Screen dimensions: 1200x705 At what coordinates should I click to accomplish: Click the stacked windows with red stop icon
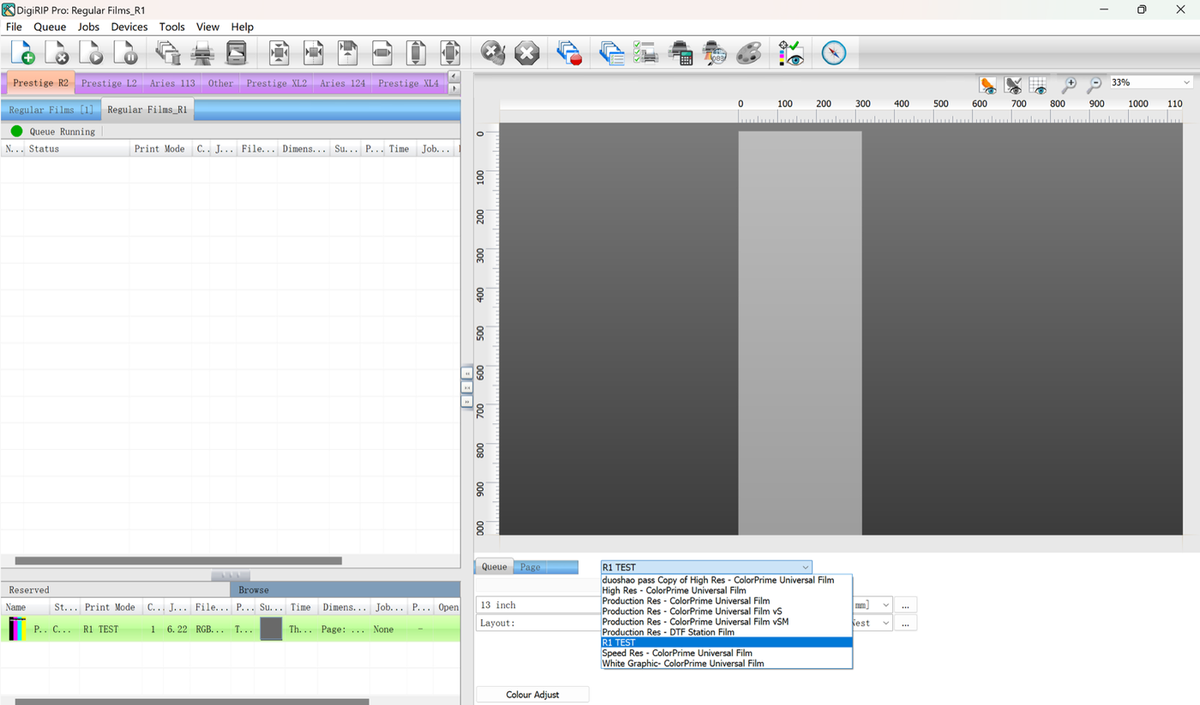click(570, 53)
